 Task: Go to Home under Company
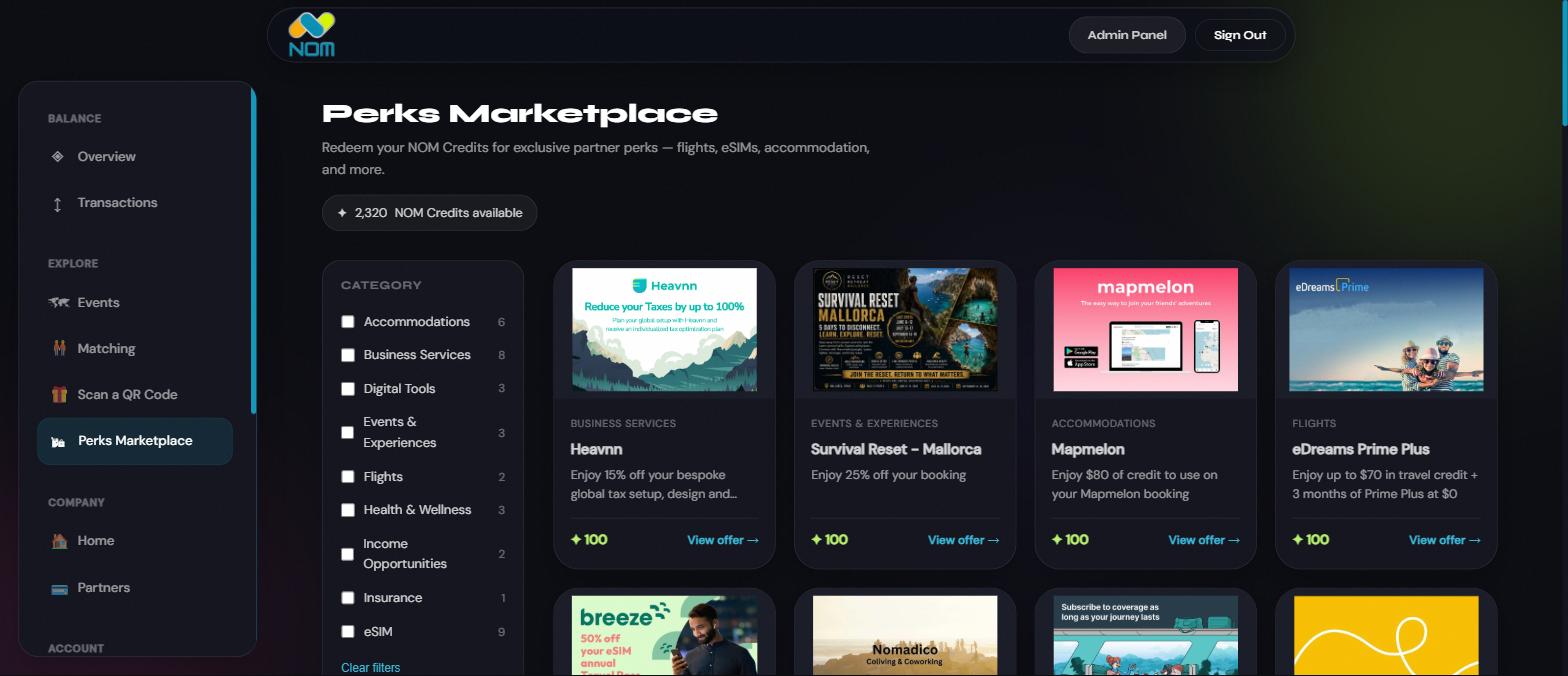pyautogui.click(x=135, y=541)
